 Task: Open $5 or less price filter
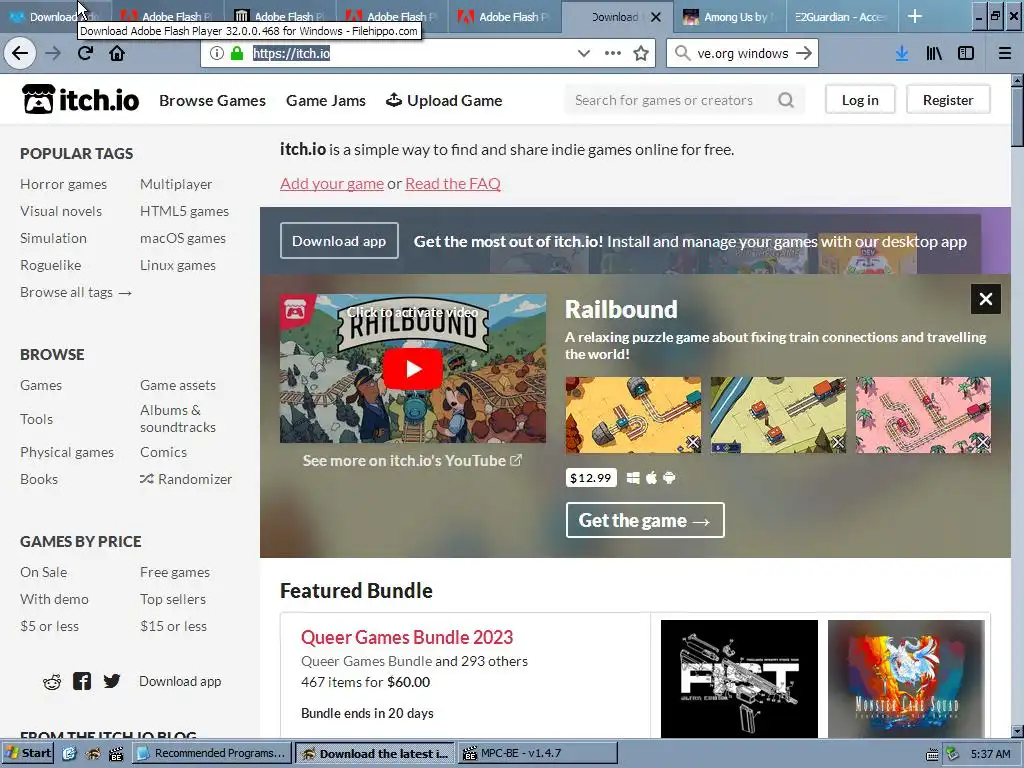point(50,626)
